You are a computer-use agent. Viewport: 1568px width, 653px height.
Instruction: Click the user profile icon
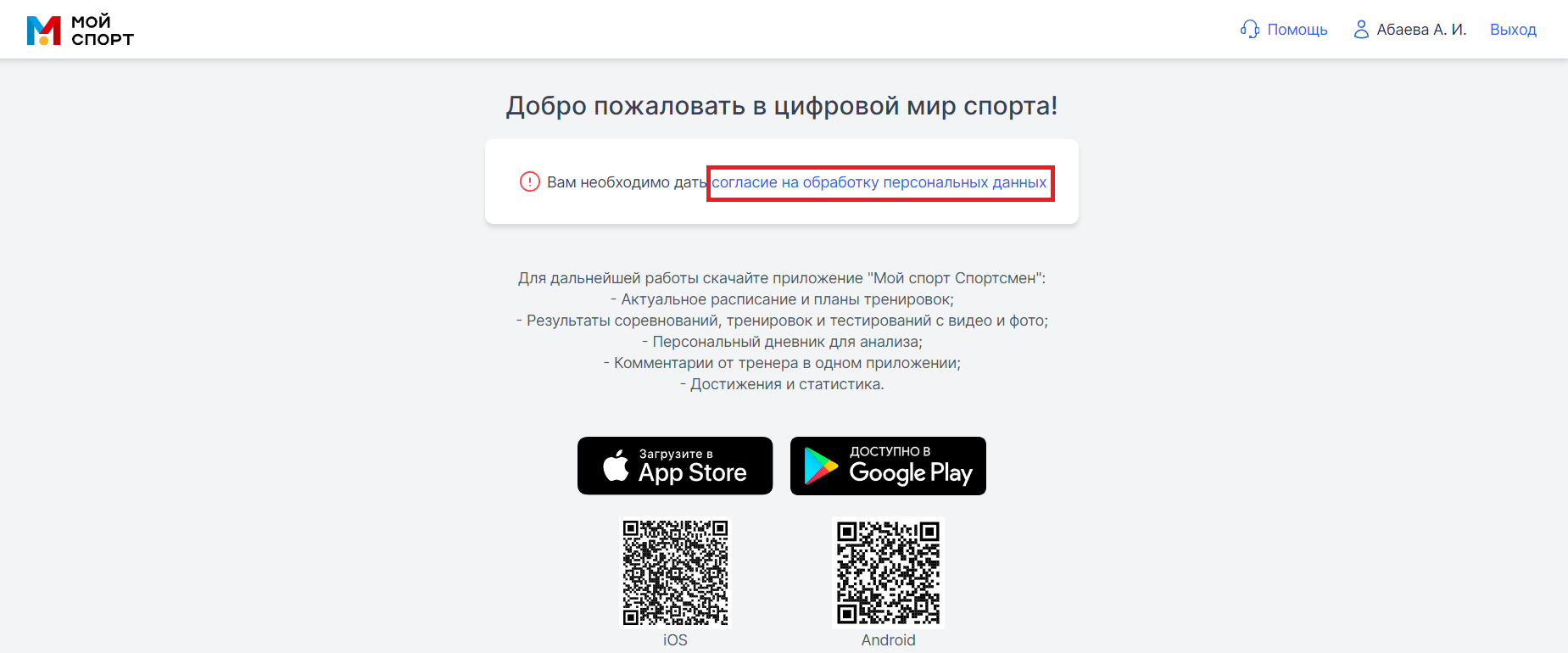coord(1361,30)
